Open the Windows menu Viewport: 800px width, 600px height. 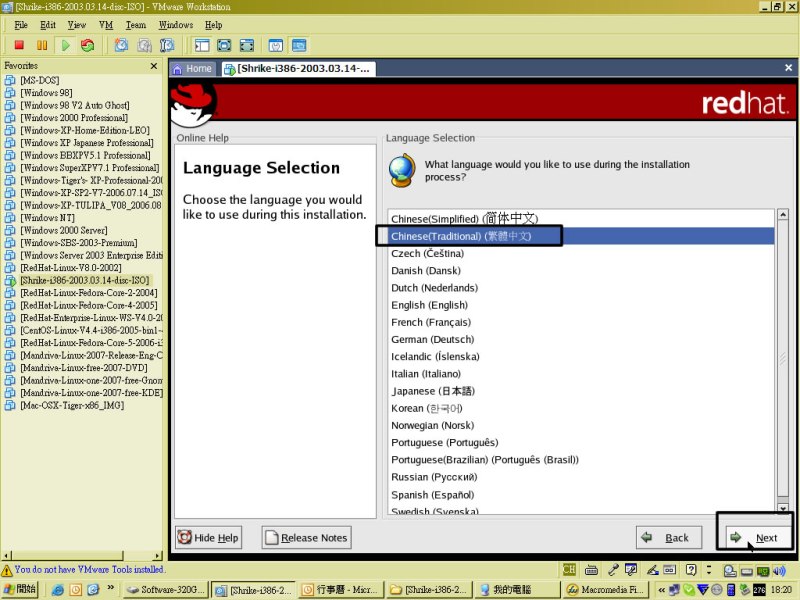point(176,25)
